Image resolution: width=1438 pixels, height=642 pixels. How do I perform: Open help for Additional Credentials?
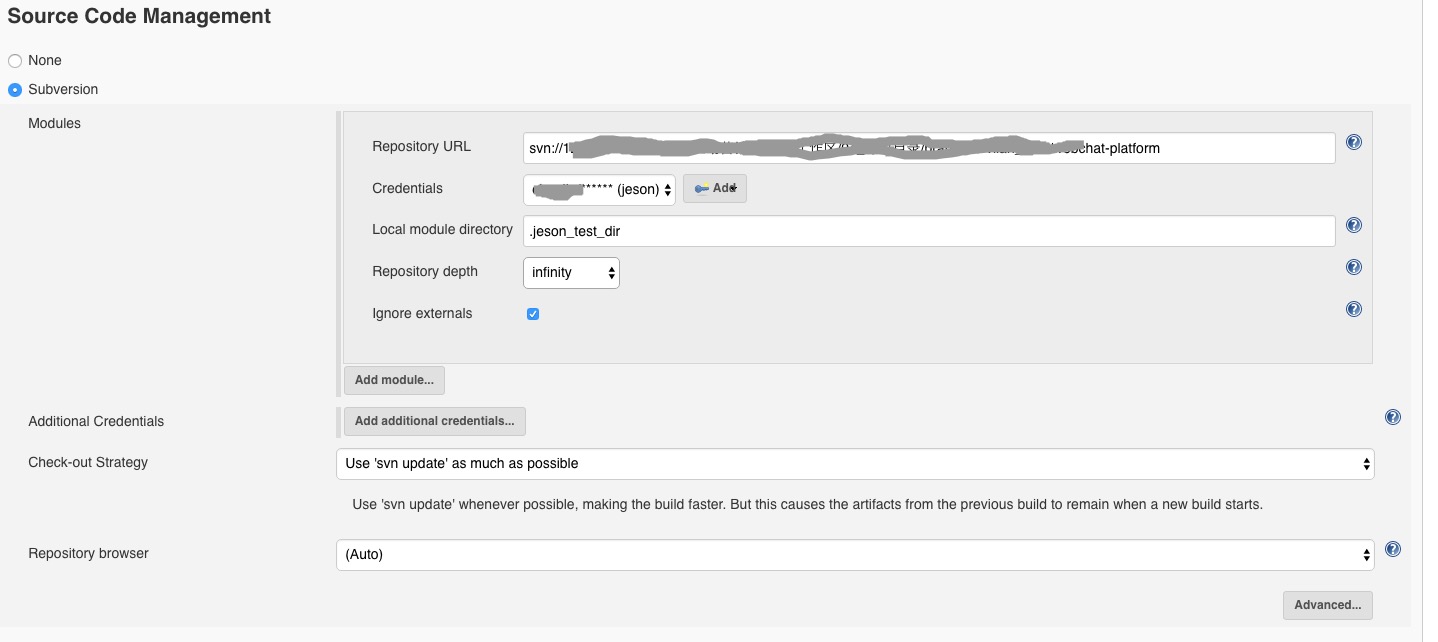click(1392, 417)
